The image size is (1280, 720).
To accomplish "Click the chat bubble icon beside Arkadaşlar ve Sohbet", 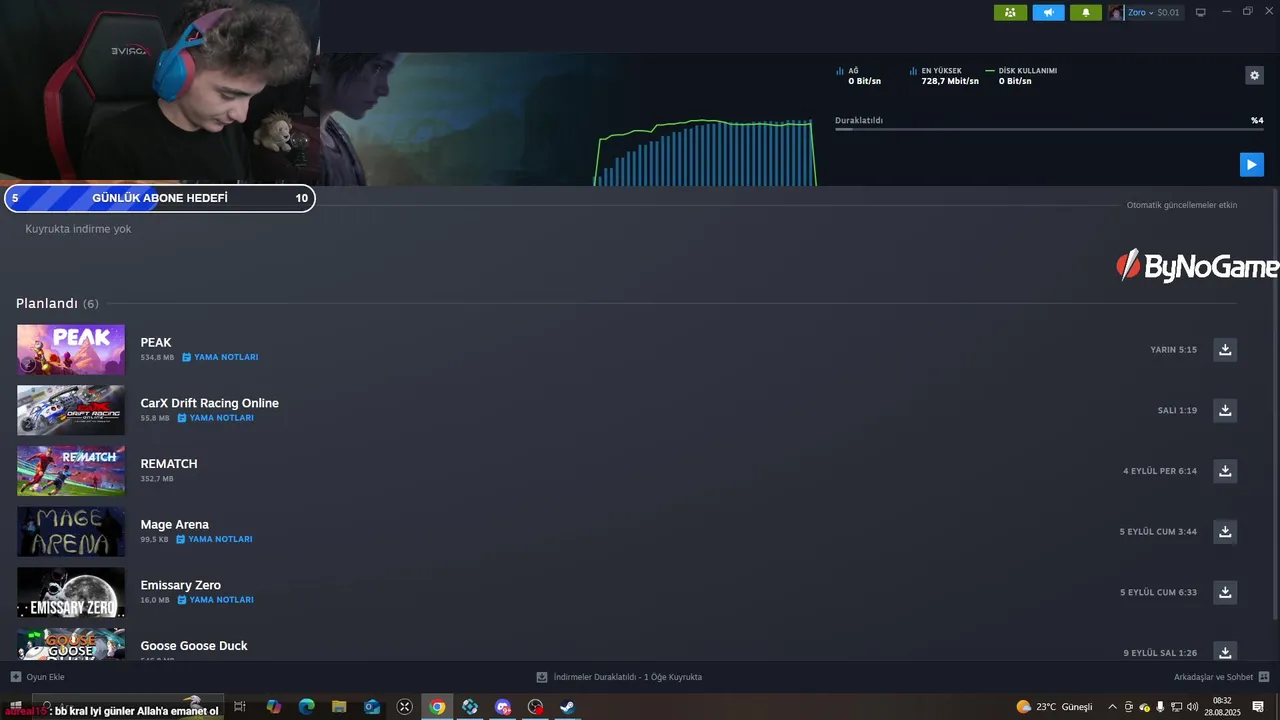I will [1264, 677].
